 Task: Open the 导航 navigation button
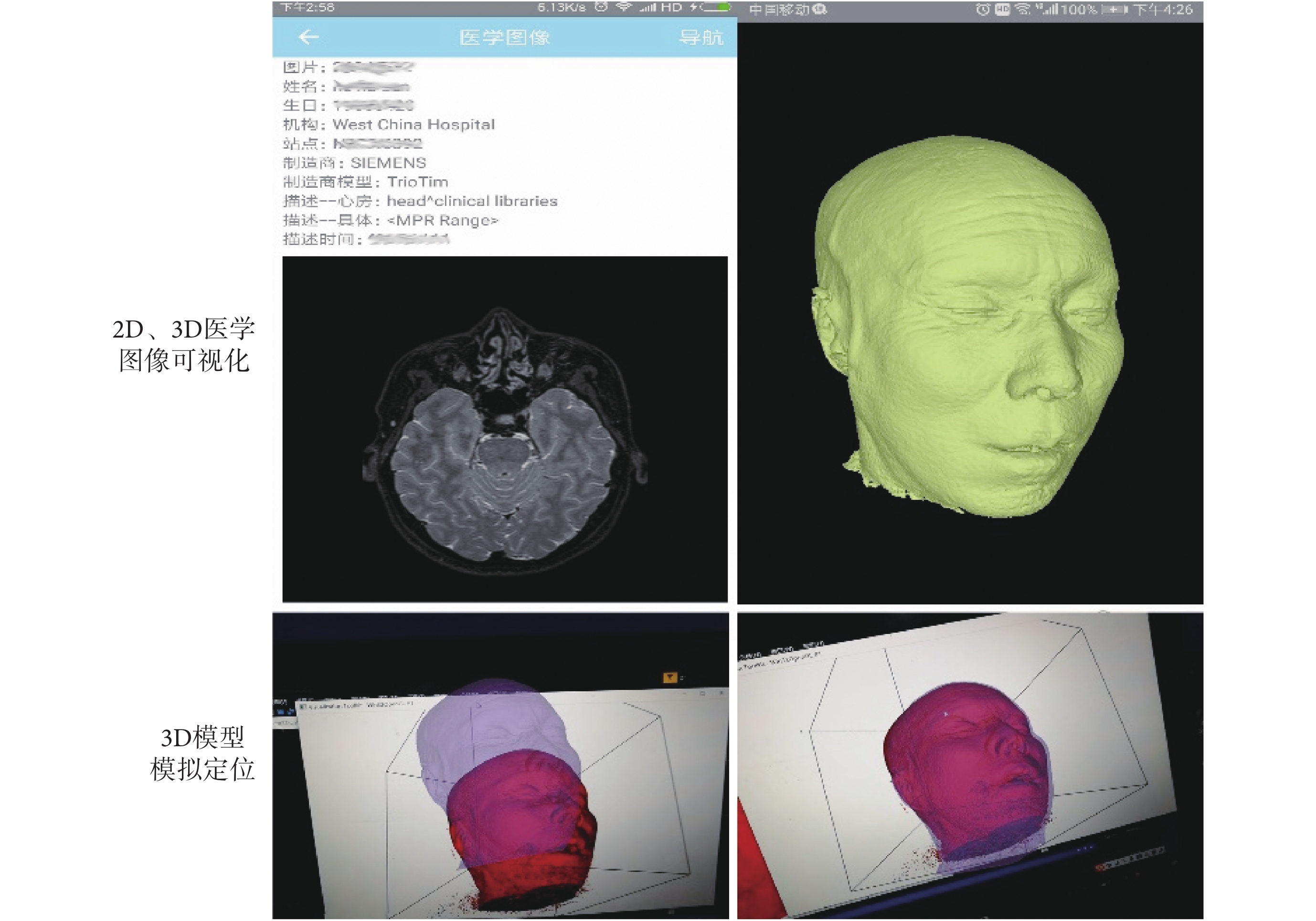point(700,38)
